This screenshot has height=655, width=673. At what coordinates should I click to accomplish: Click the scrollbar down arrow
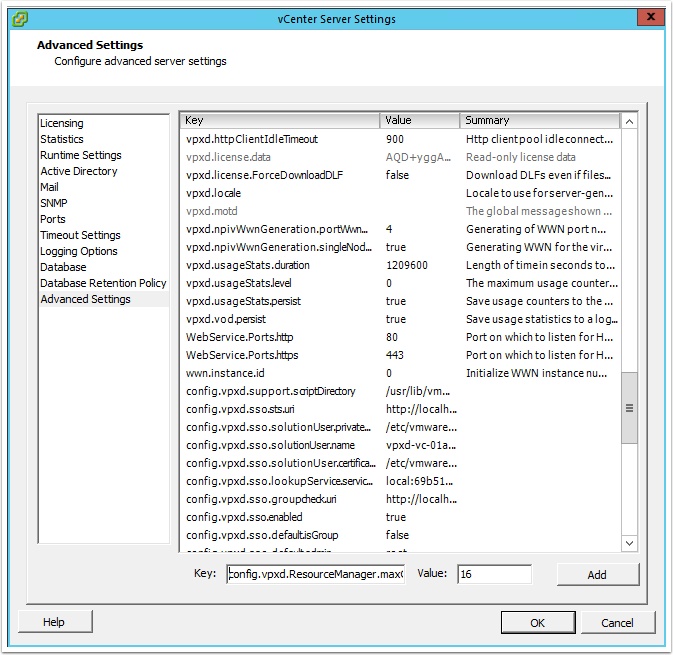[629, 543]
